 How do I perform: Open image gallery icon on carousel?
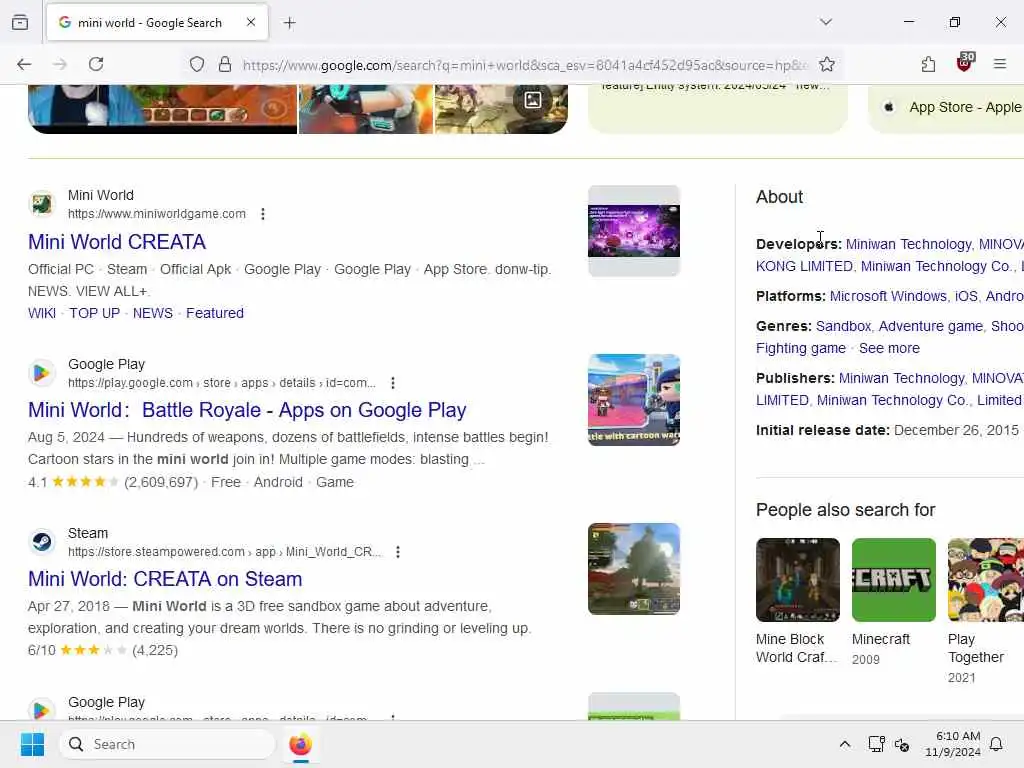click(533, 100)
